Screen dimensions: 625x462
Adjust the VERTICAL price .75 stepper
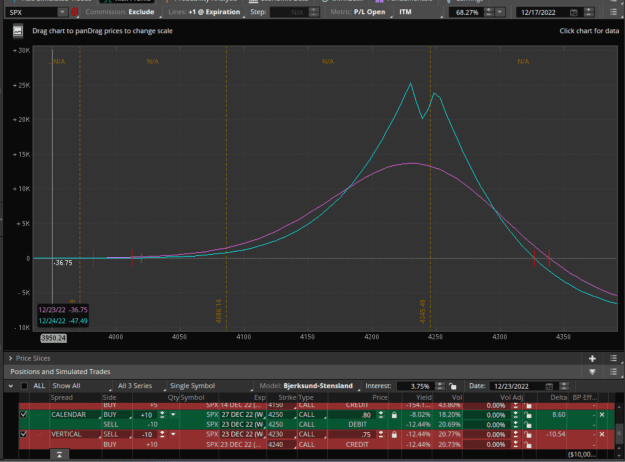point(381,434)
